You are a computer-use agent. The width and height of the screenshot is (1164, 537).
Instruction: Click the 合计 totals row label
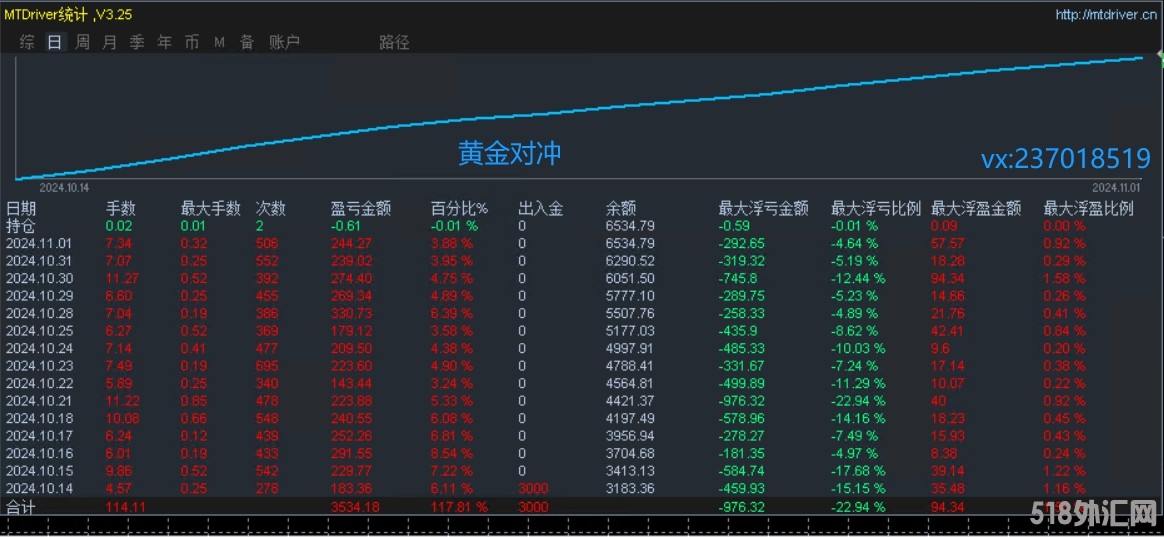tap(21, 507)
